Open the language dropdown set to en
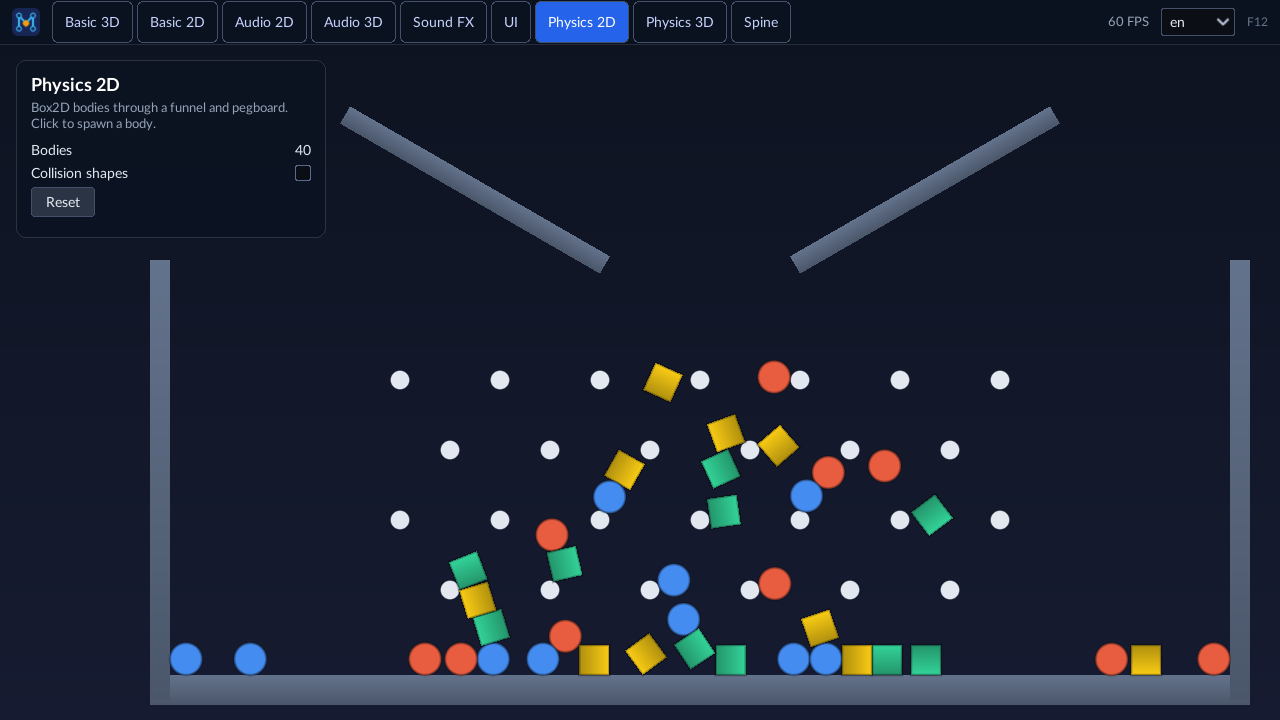 (x=1198, y=22)
